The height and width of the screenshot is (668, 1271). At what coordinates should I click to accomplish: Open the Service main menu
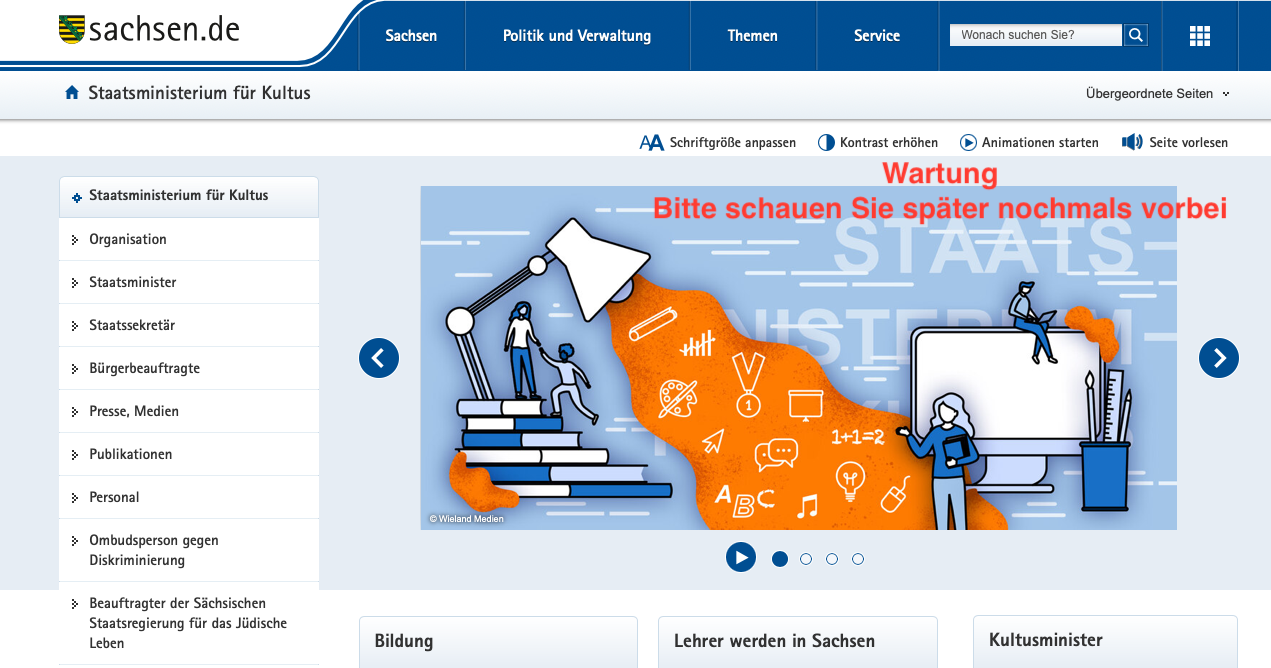click(x=877, y=36)
